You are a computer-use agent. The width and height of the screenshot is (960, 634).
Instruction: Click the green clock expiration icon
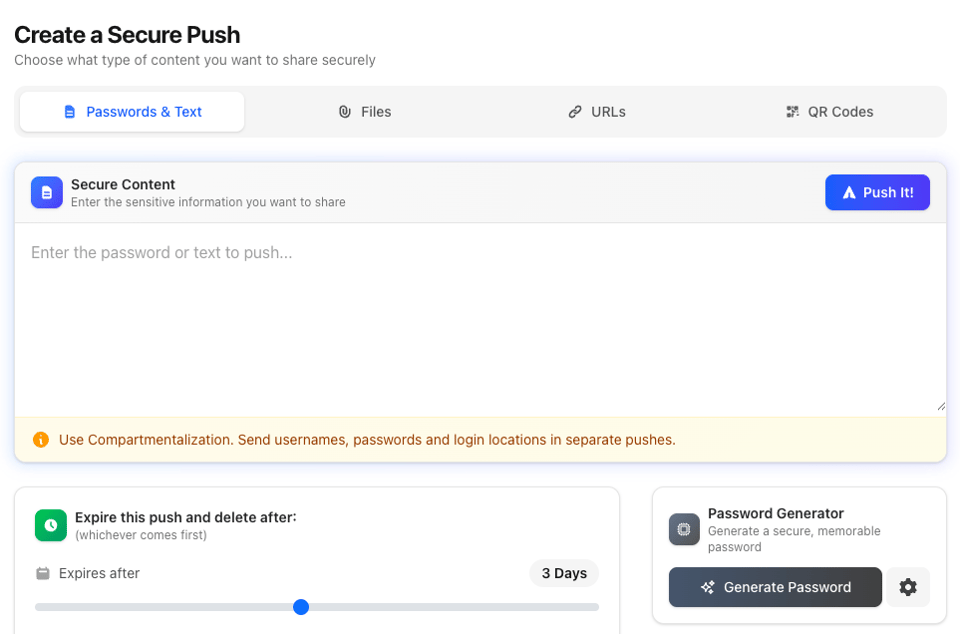[50, 525]
